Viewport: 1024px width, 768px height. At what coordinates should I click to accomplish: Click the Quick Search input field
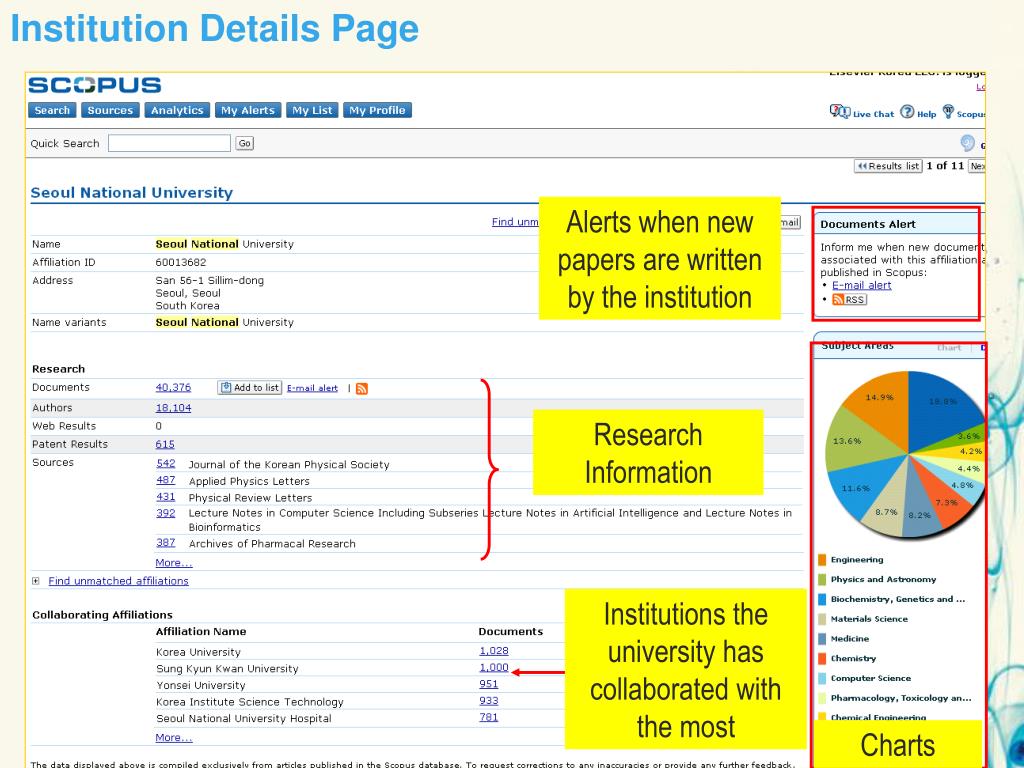click(x=169, y=143)
